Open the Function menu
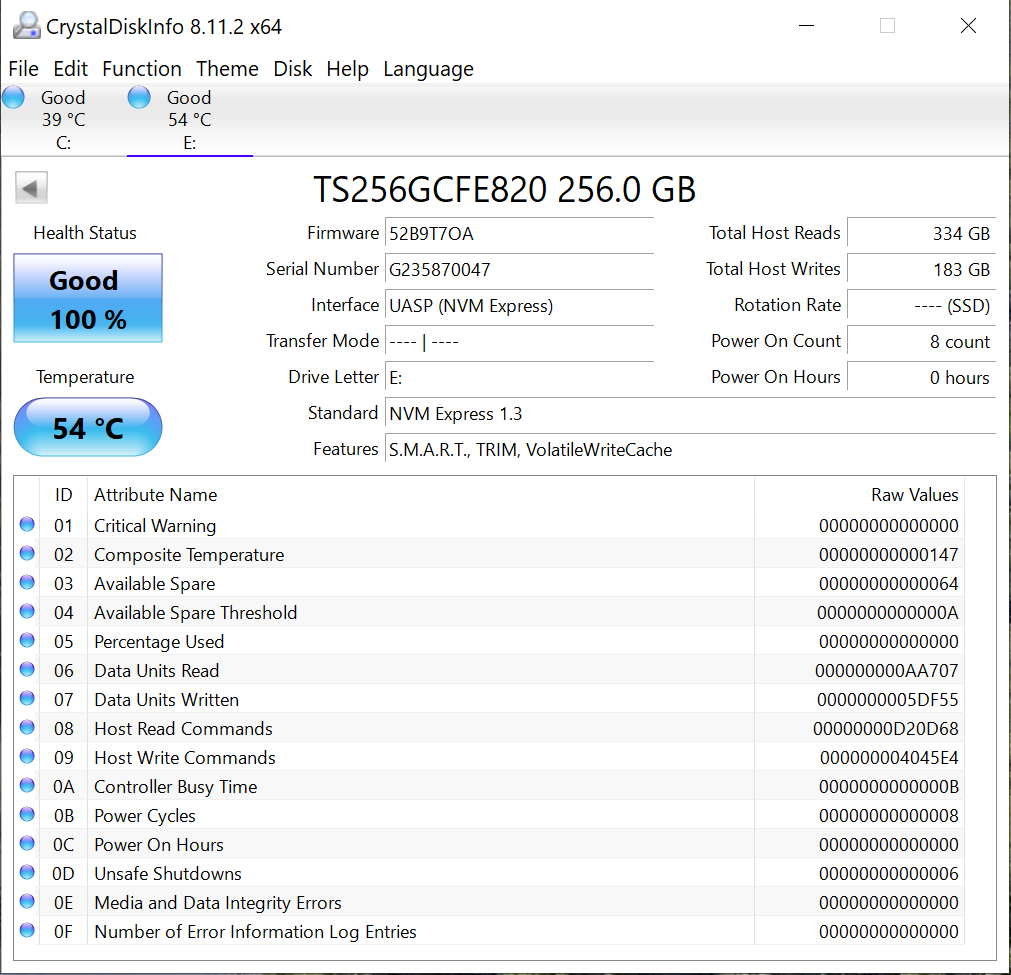The height and width of the screenshot is (975, 1011). pos(142,69)
